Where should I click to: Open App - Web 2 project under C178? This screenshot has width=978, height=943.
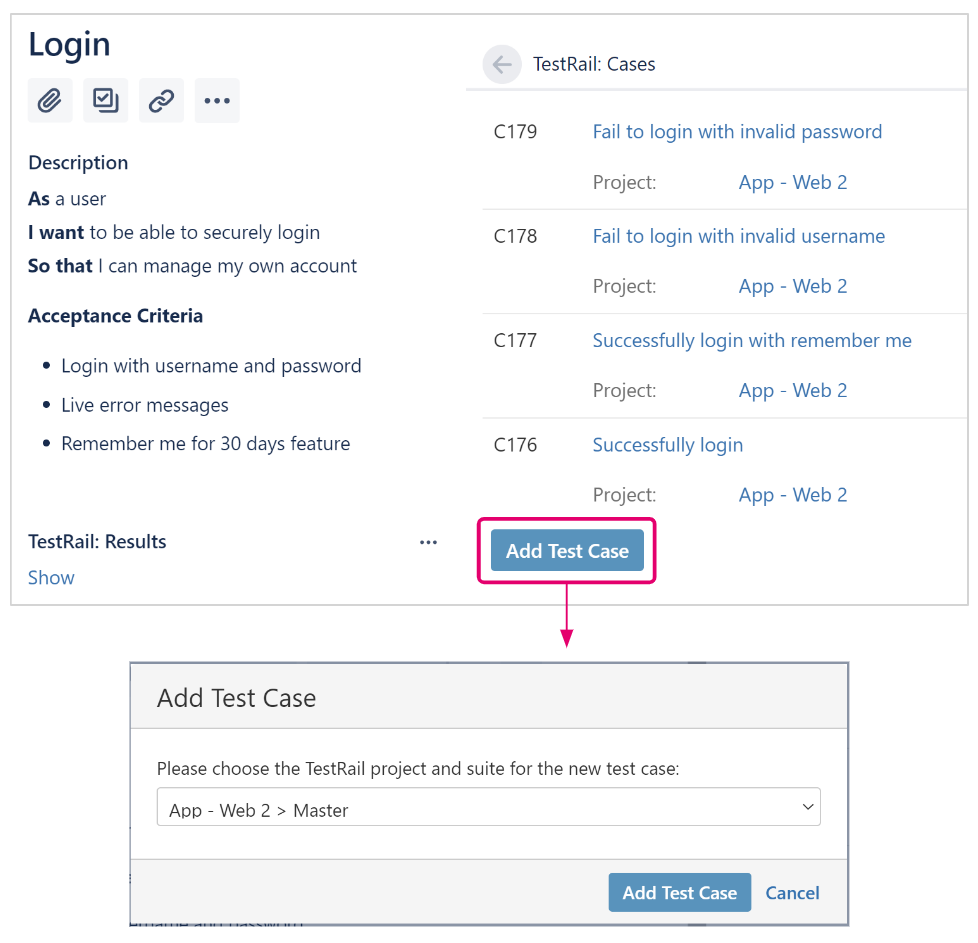(793, 287)
